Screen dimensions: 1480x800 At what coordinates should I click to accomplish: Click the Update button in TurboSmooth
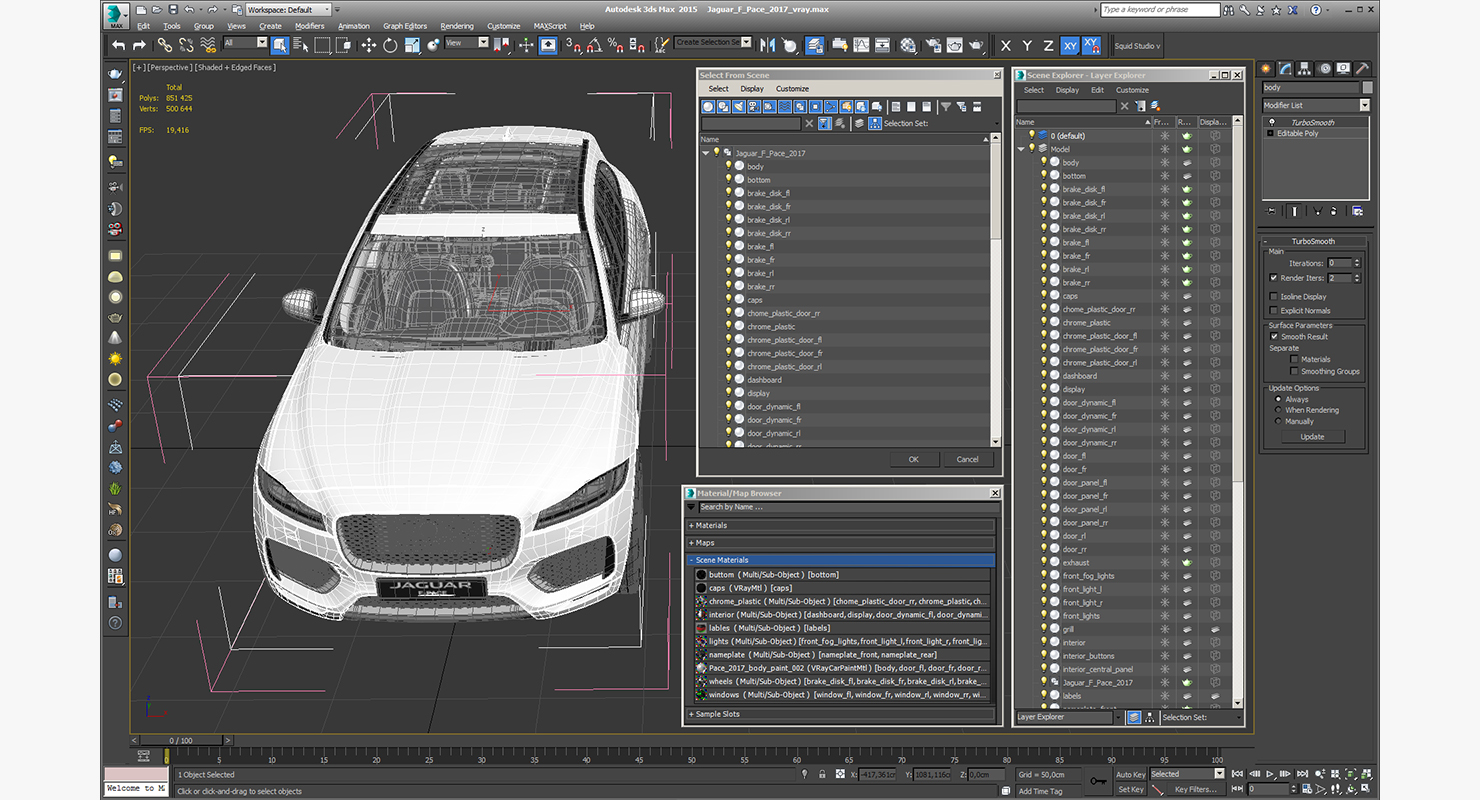pos(1312,436)
